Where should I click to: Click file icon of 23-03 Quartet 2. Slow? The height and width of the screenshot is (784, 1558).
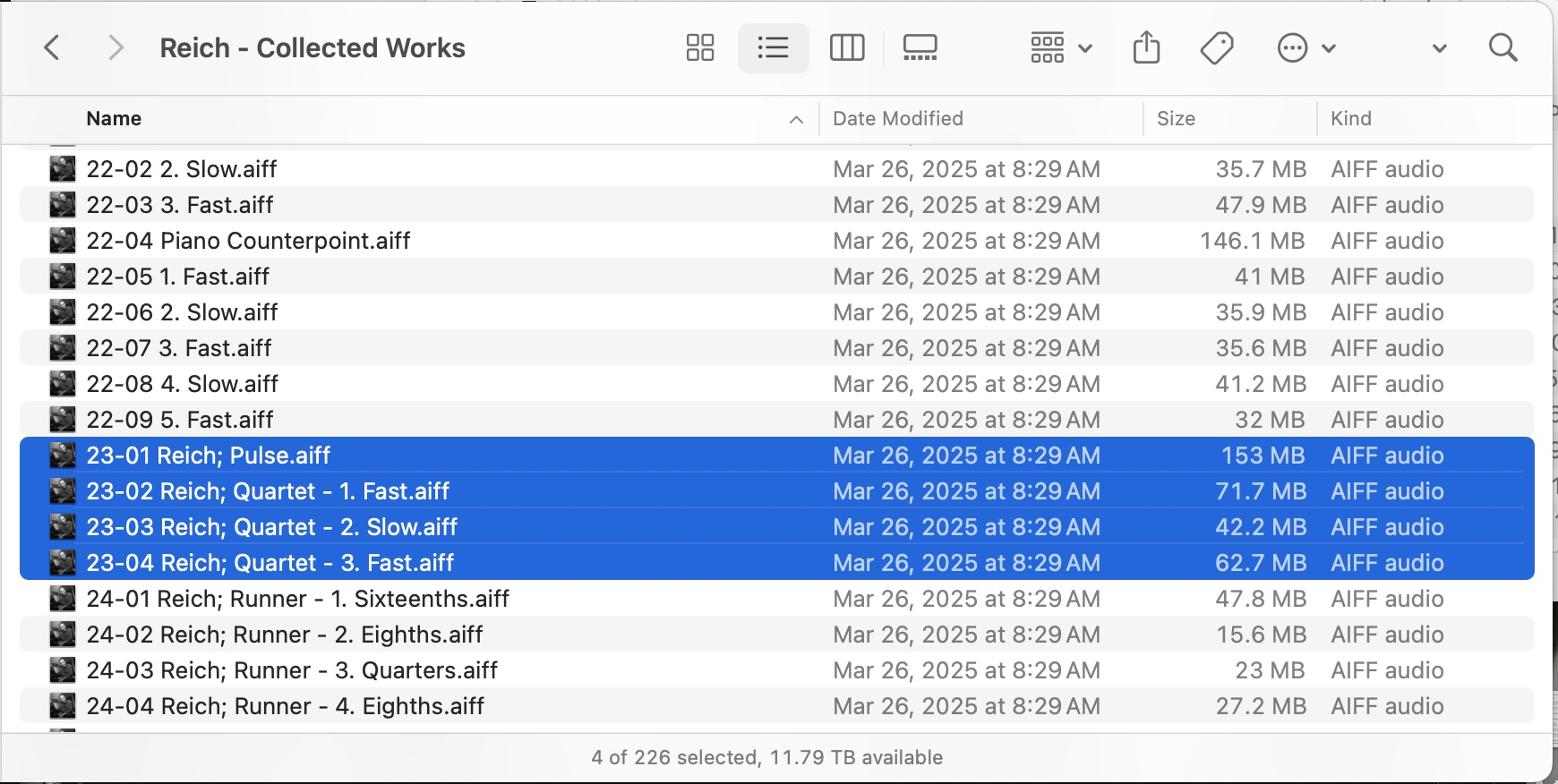(x=63, y=527)
